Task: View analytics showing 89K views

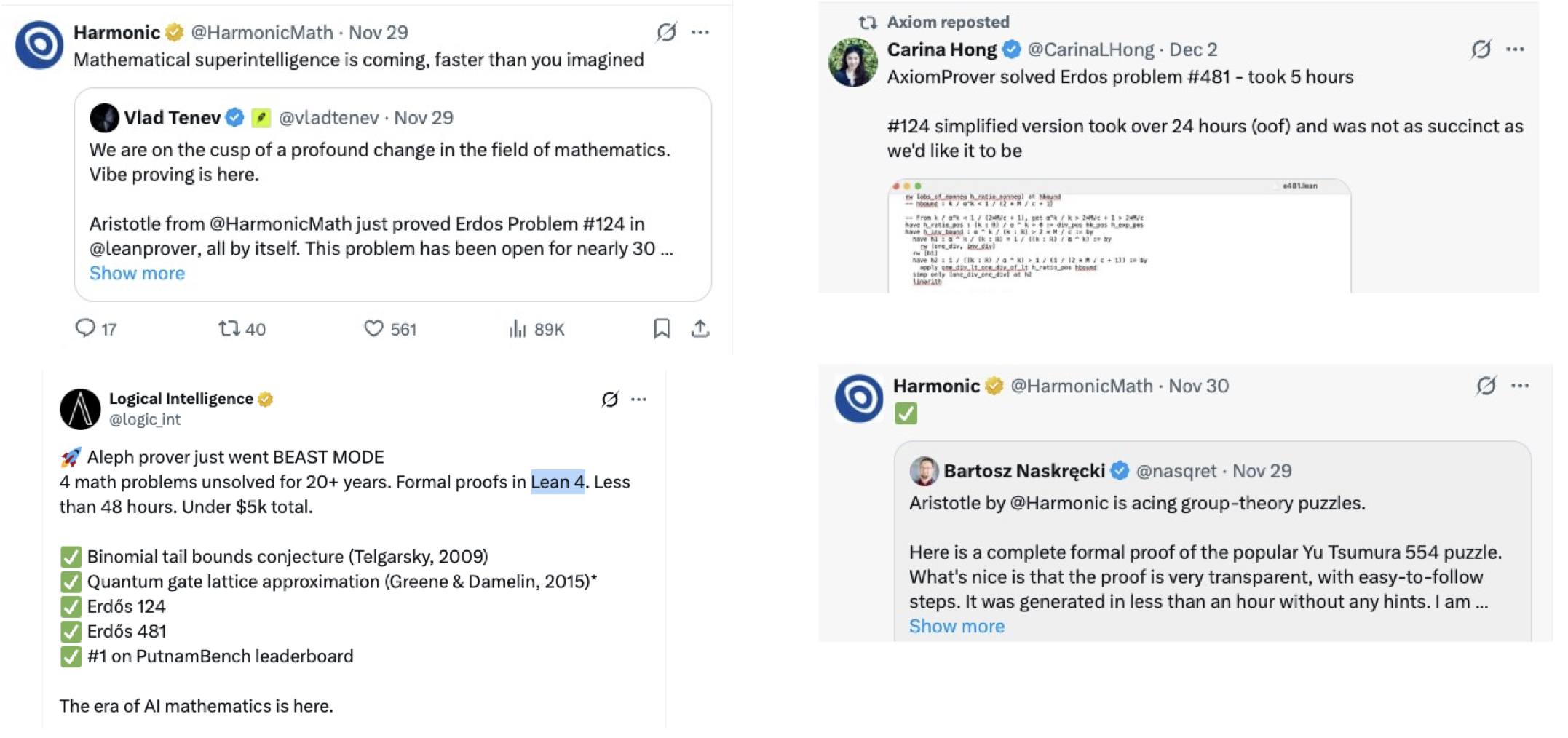Action: [x=517, y=329]
